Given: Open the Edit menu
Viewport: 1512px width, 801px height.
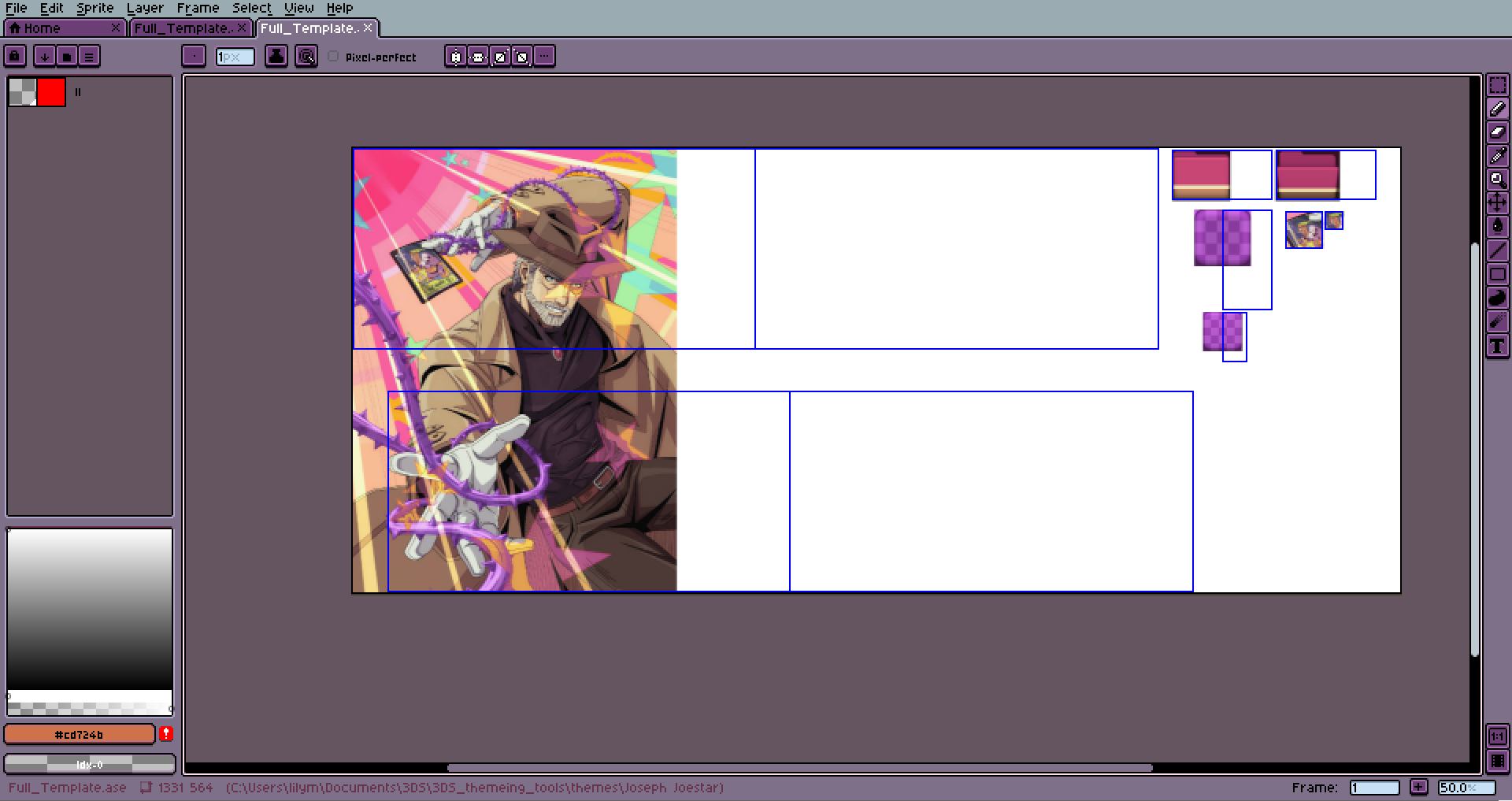Looking at the screenshot, I should [x=52, y=8].
